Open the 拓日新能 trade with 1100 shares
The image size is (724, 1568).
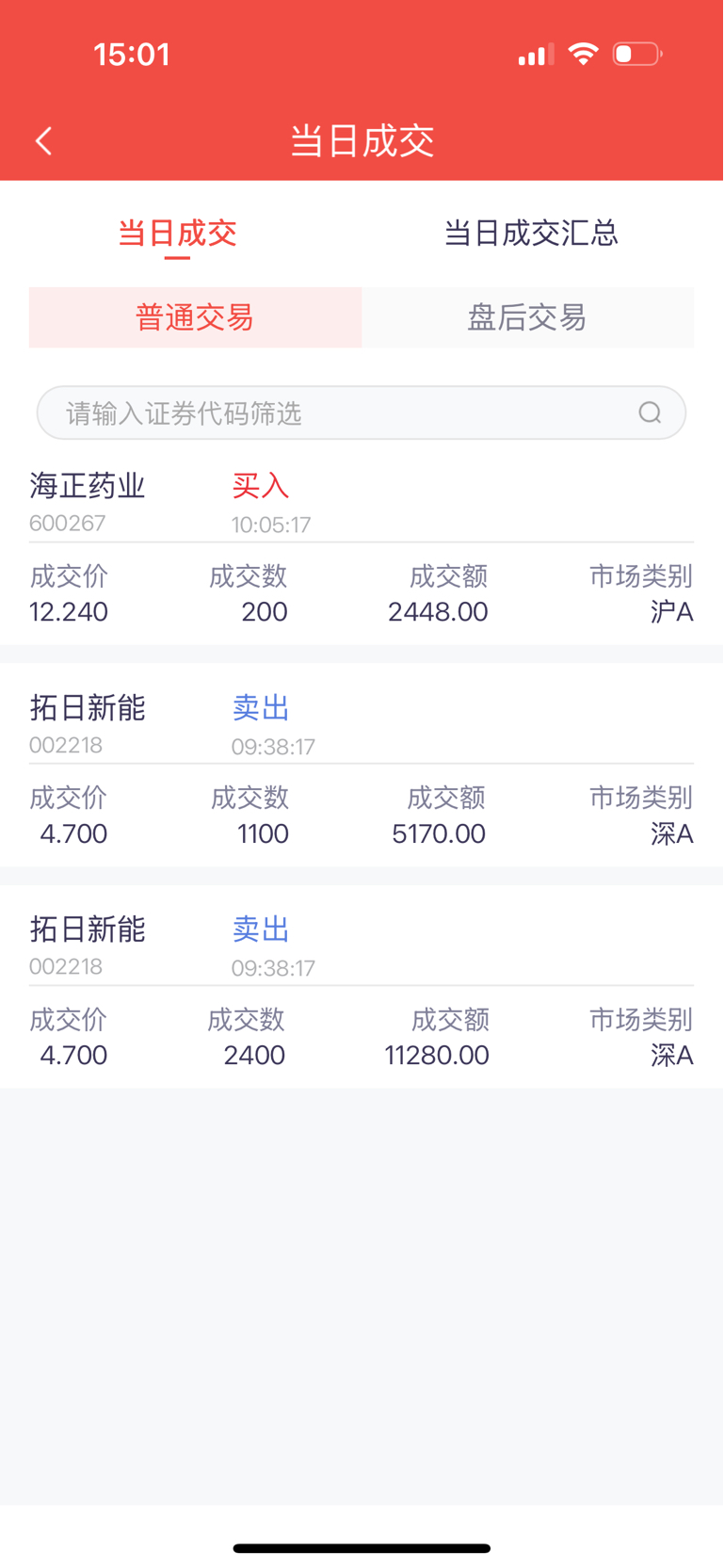362,765
